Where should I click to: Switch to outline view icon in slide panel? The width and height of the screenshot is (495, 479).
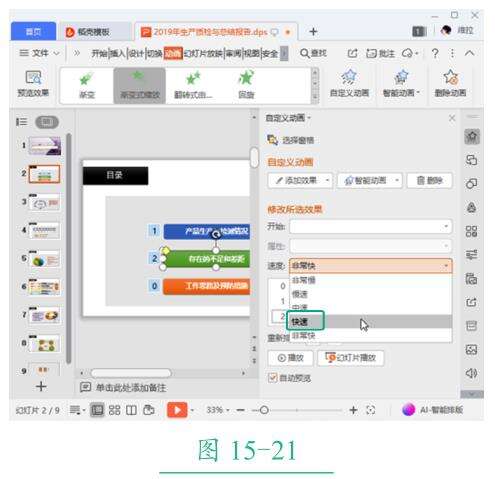[22, 122]
